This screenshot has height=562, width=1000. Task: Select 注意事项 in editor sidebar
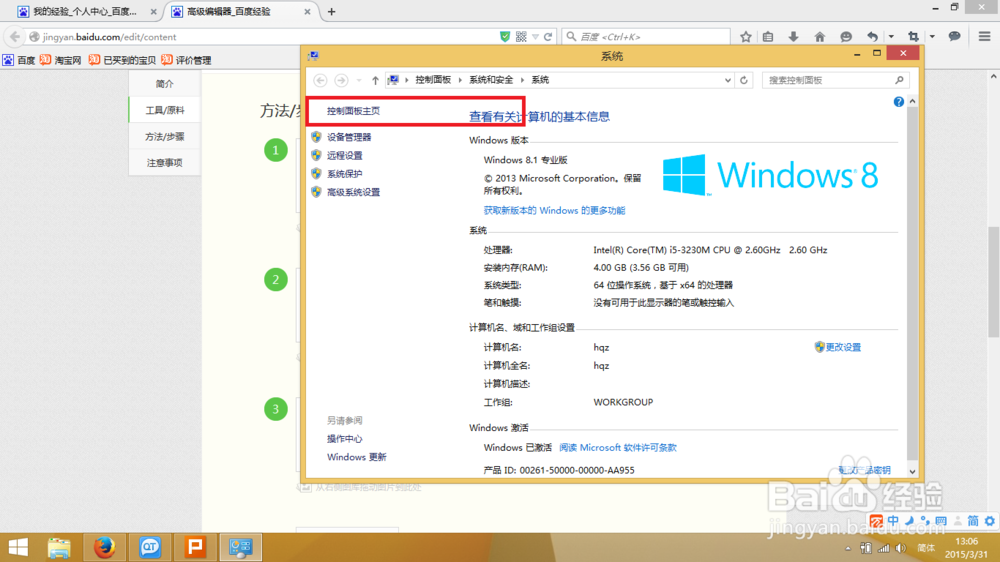coord(165,163)
